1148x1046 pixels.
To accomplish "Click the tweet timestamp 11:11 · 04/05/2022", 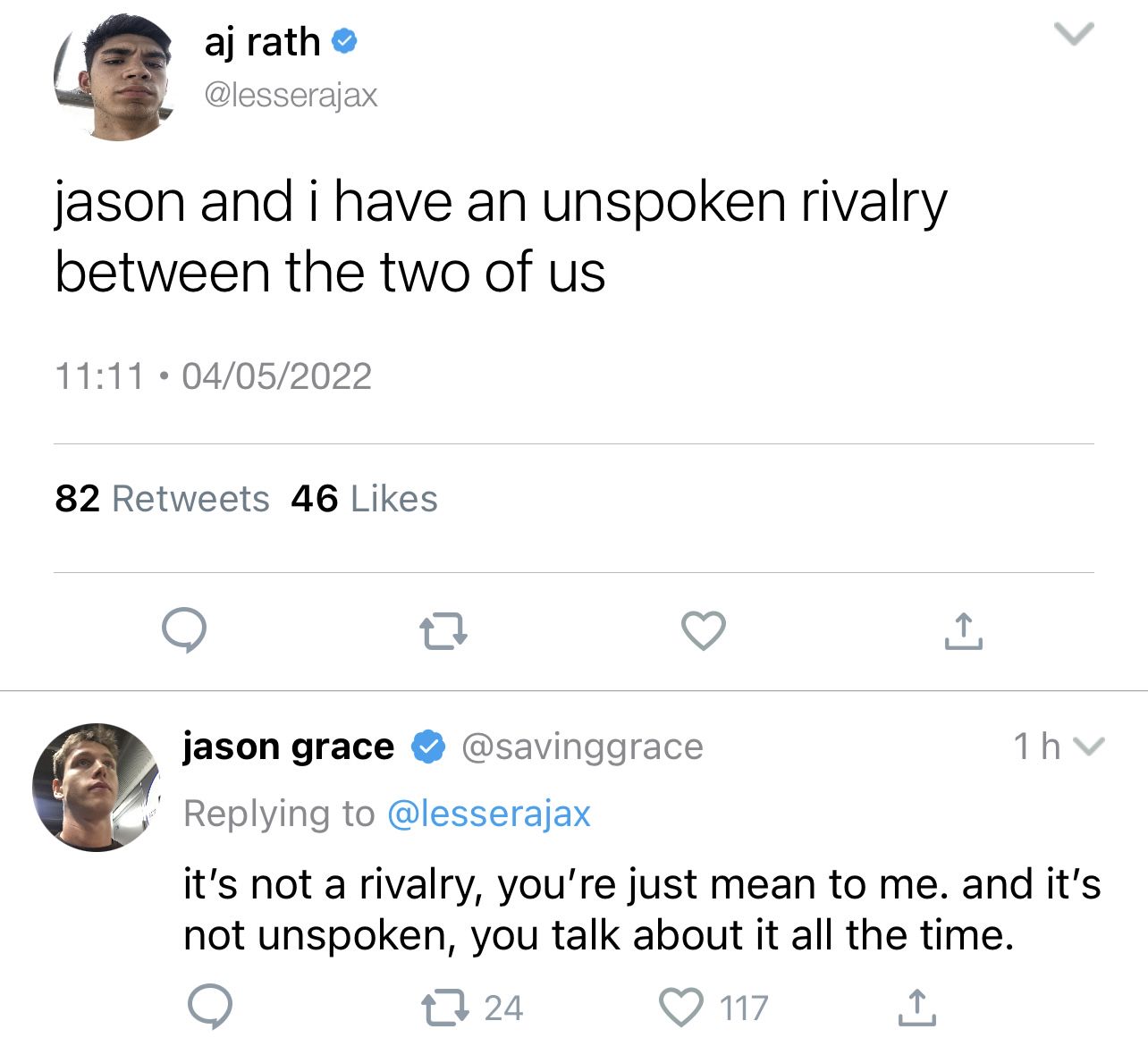I will (x=213, y=375).
